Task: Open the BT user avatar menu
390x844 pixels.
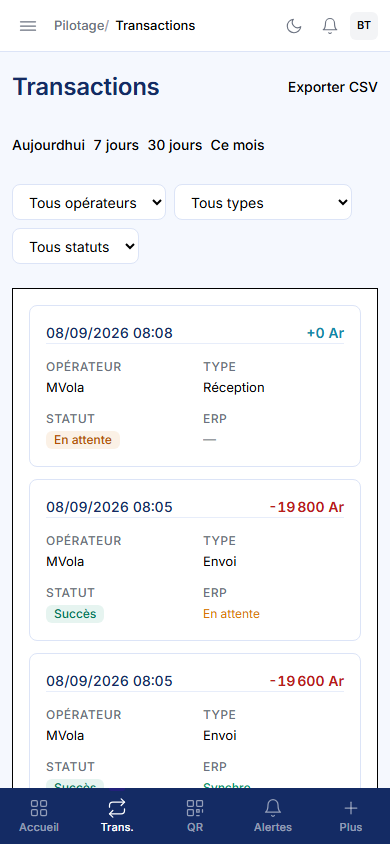Action: coord(364,26)
